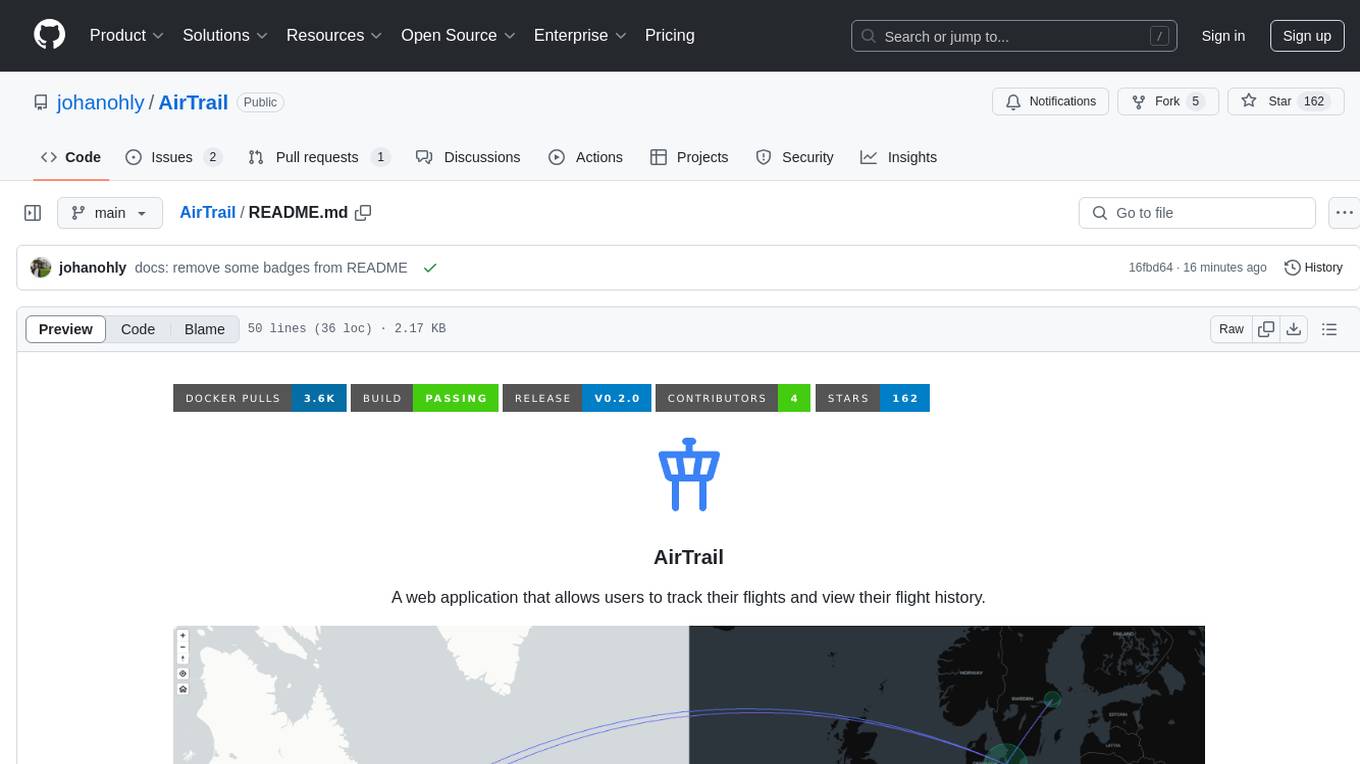The width and height of the screenshot is (1360, 764).
Task: View the commit check status checkmark
Action: click(430, 267)
